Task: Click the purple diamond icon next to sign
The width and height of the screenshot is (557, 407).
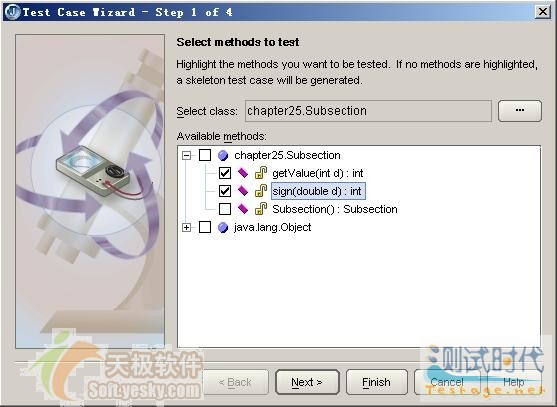Action: tap(243, 191)
